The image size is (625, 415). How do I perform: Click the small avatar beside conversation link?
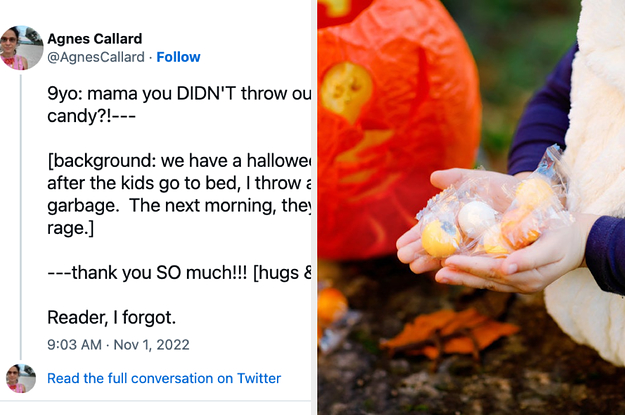click(x=21, y=379)
